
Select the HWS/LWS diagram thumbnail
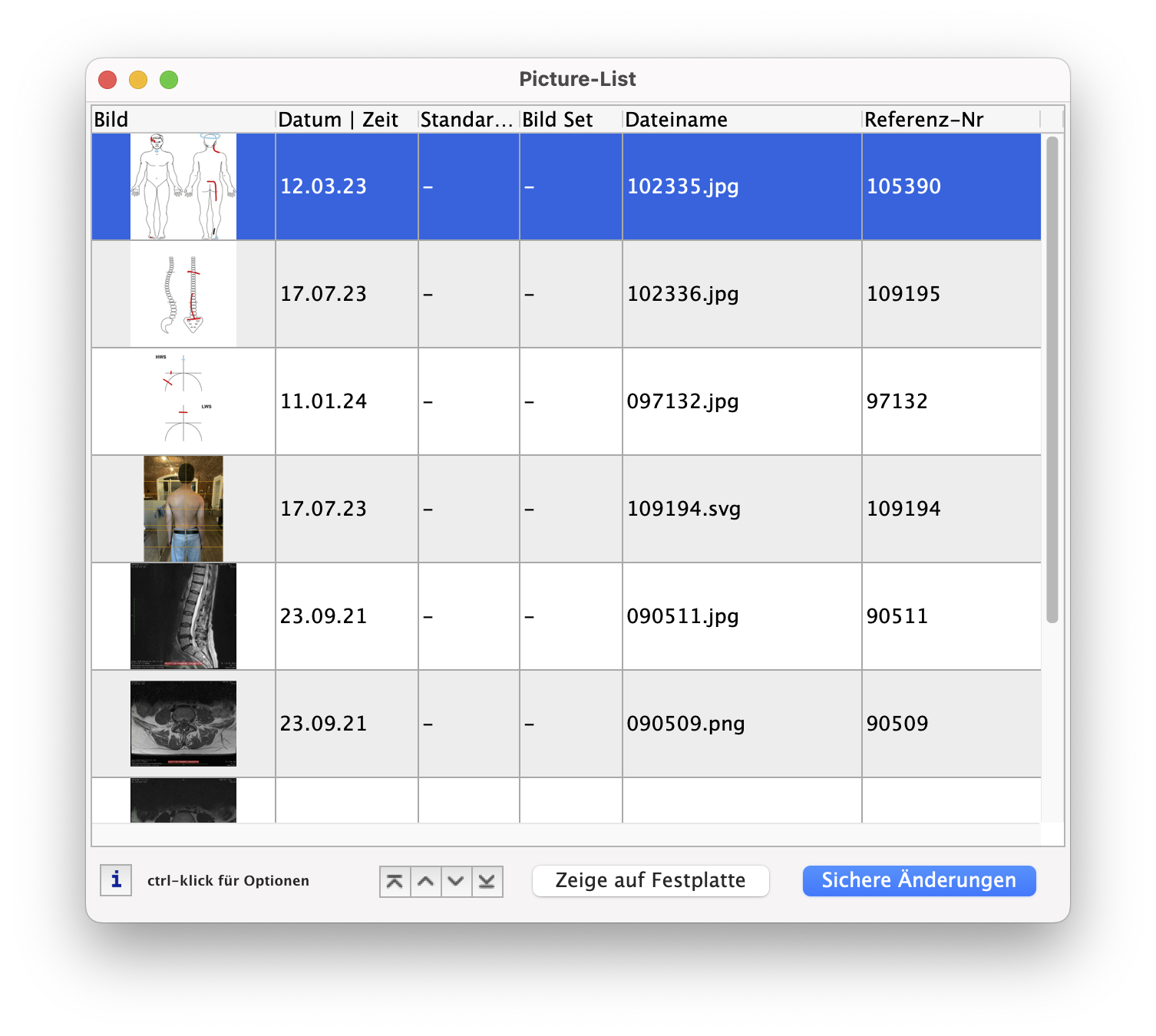pyautogui.click(x=183, y=401)
